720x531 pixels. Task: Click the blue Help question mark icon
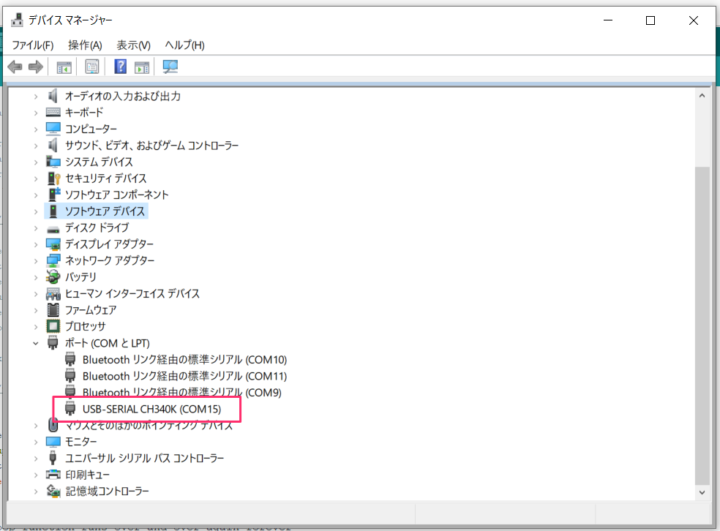[x=120, y=67]
